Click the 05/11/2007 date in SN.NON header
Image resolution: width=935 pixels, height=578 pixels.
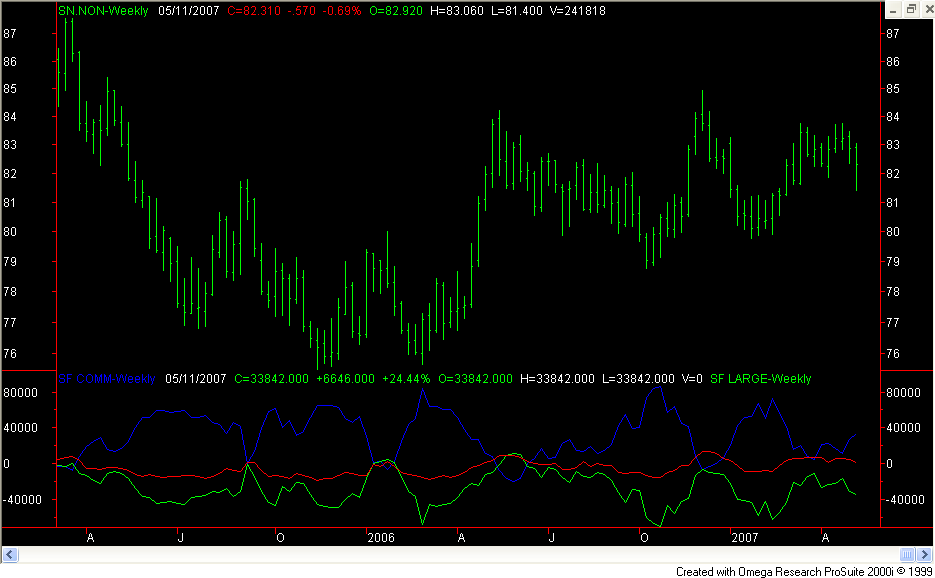tap(188, 11)
